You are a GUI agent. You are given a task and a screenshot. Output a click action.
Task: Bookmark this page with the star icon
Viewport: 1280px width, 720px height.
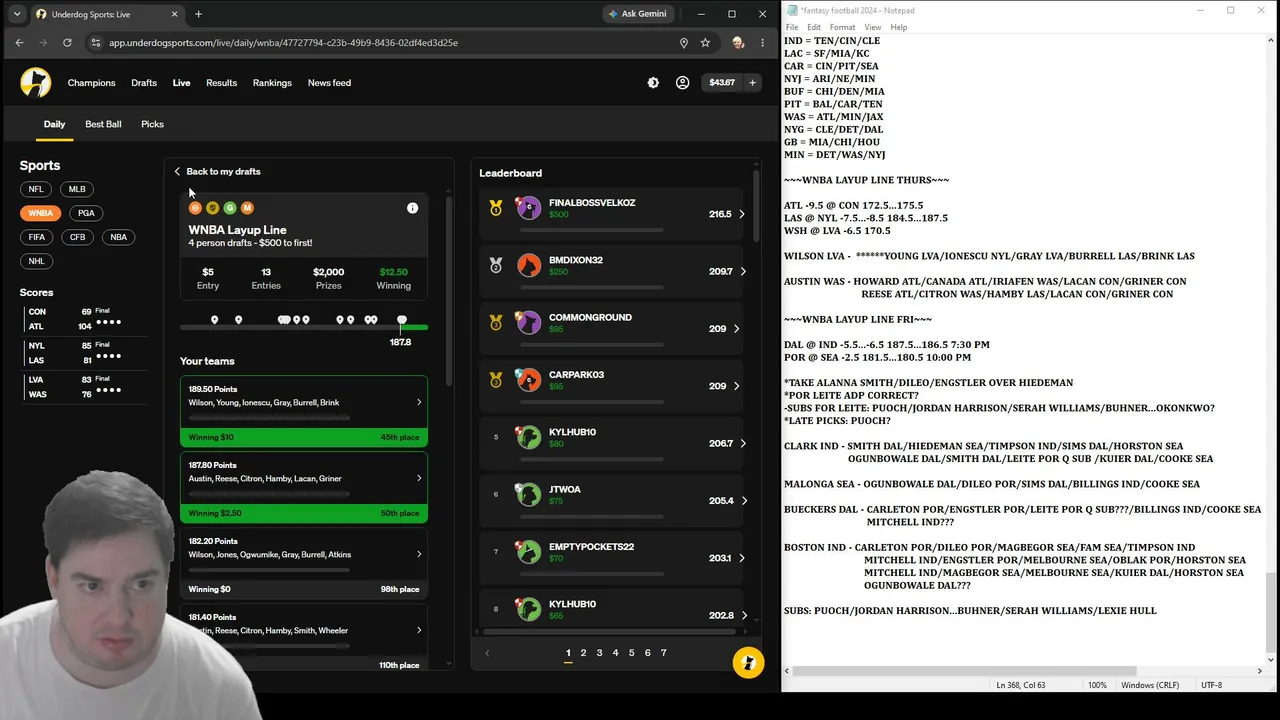[705, 43]
